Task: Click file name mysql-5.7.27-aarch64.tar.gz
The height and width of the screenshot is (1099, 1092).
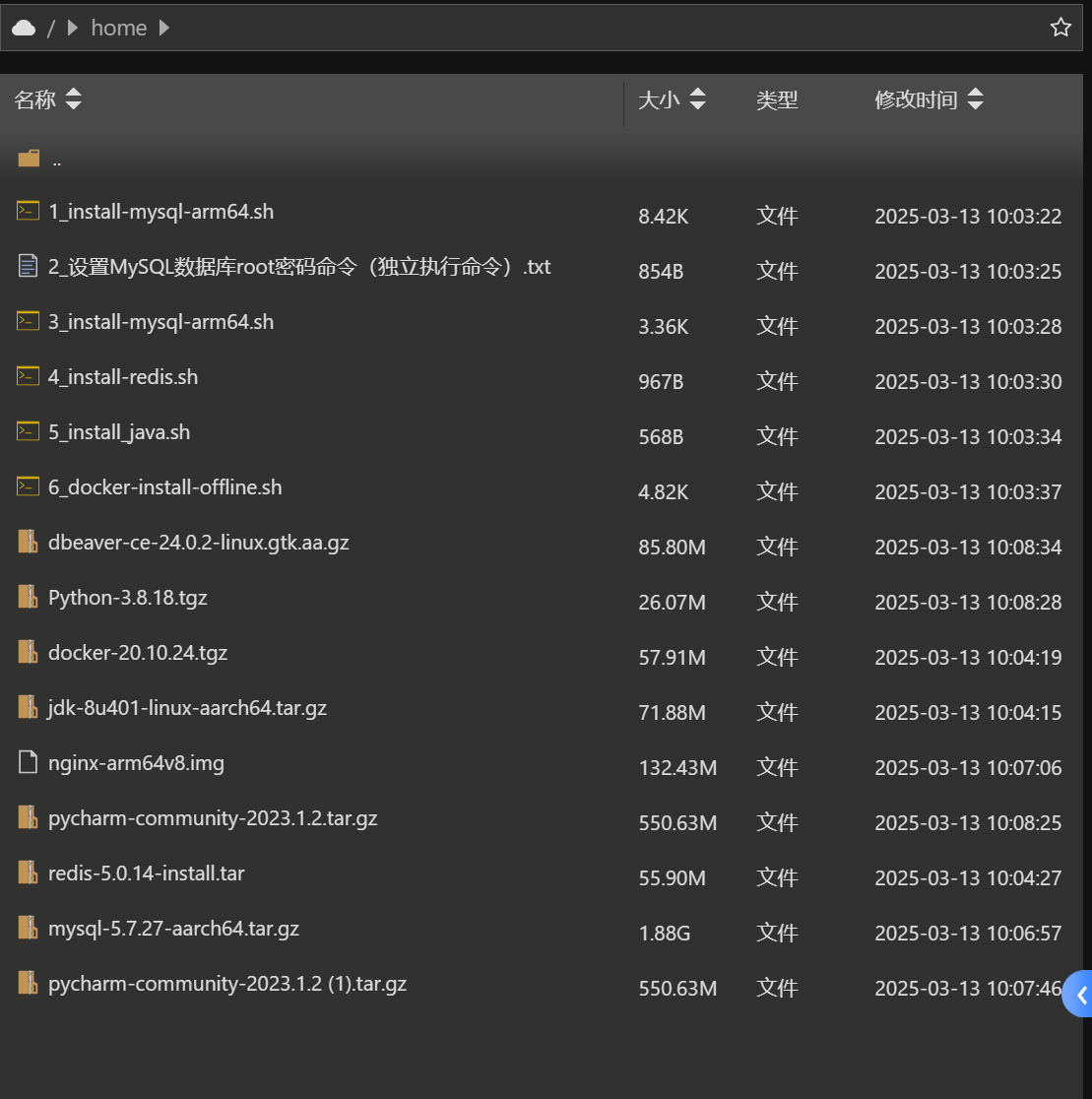Action: [174, 929]
